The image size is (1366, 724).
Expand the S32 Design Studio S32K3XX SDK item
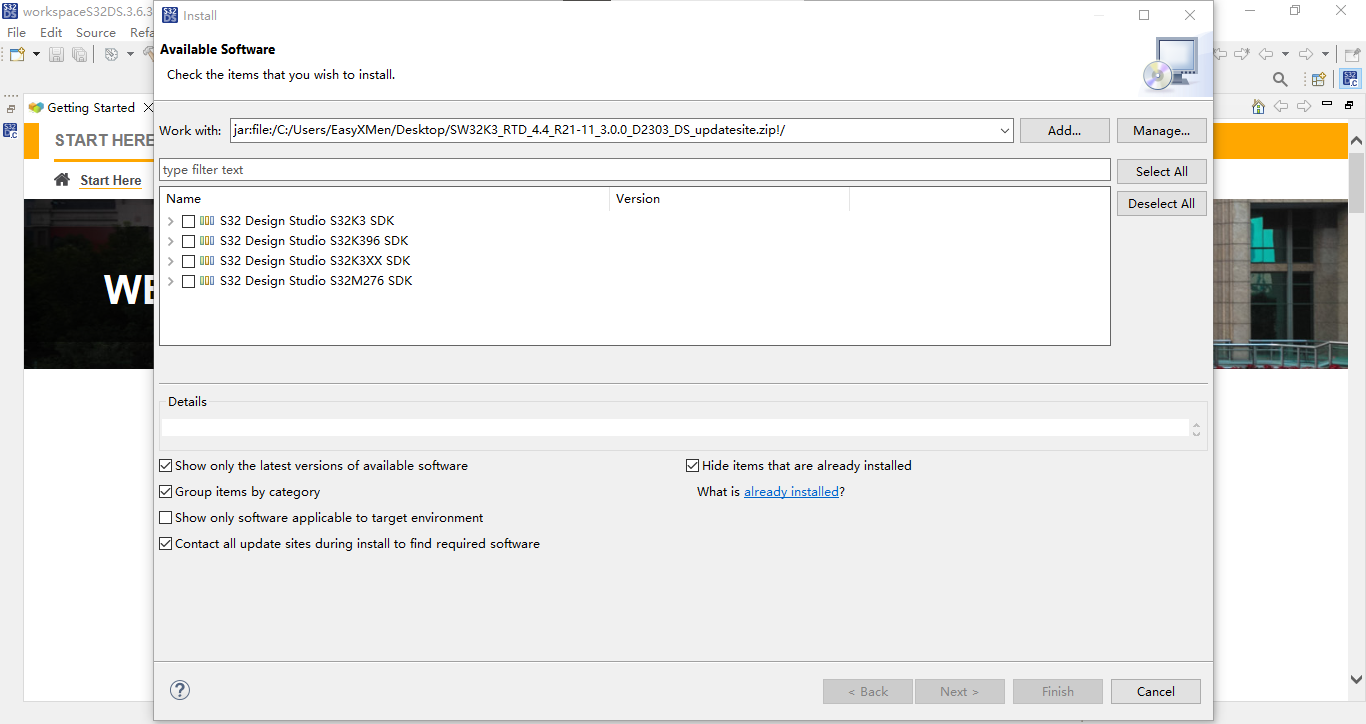point(171,262)
